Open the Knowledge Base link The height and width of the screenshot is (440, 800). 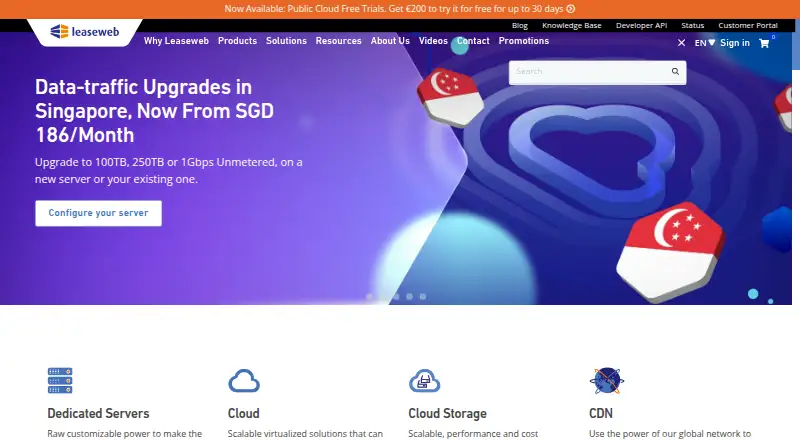click(571, 26)
